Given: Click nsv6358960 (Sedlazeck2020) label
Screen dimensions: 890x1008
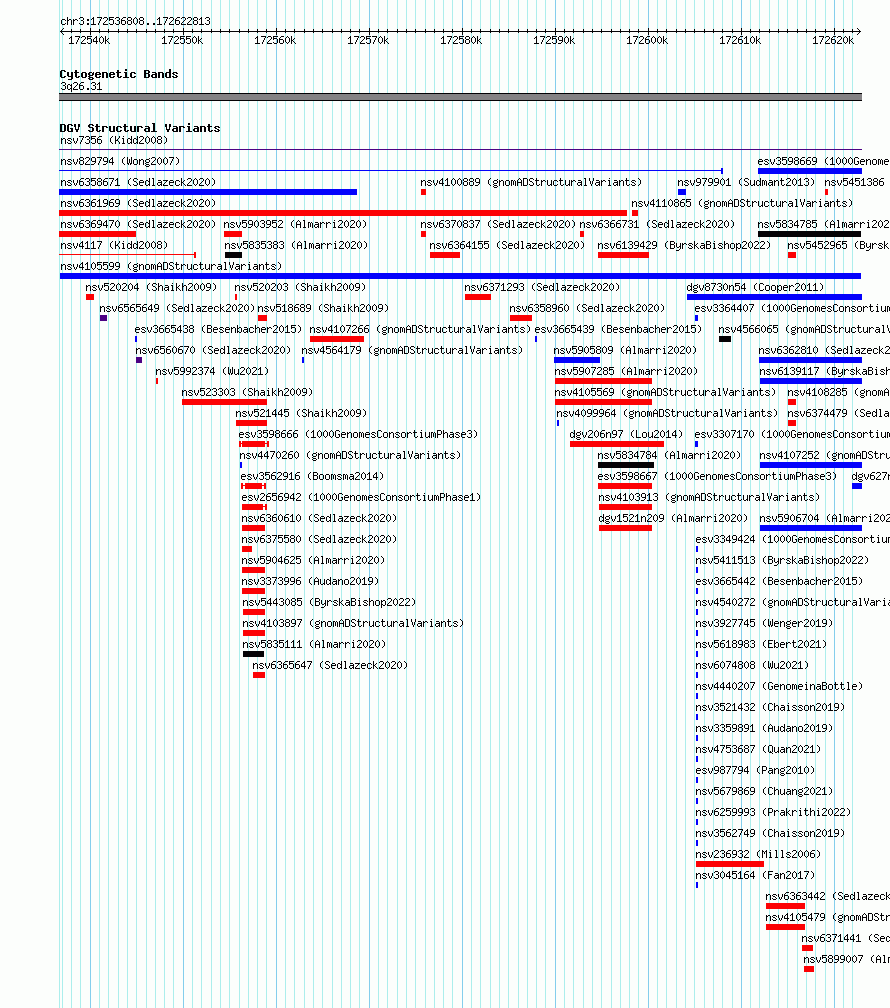Looking at the screenshot, I should tap(587, 309).
